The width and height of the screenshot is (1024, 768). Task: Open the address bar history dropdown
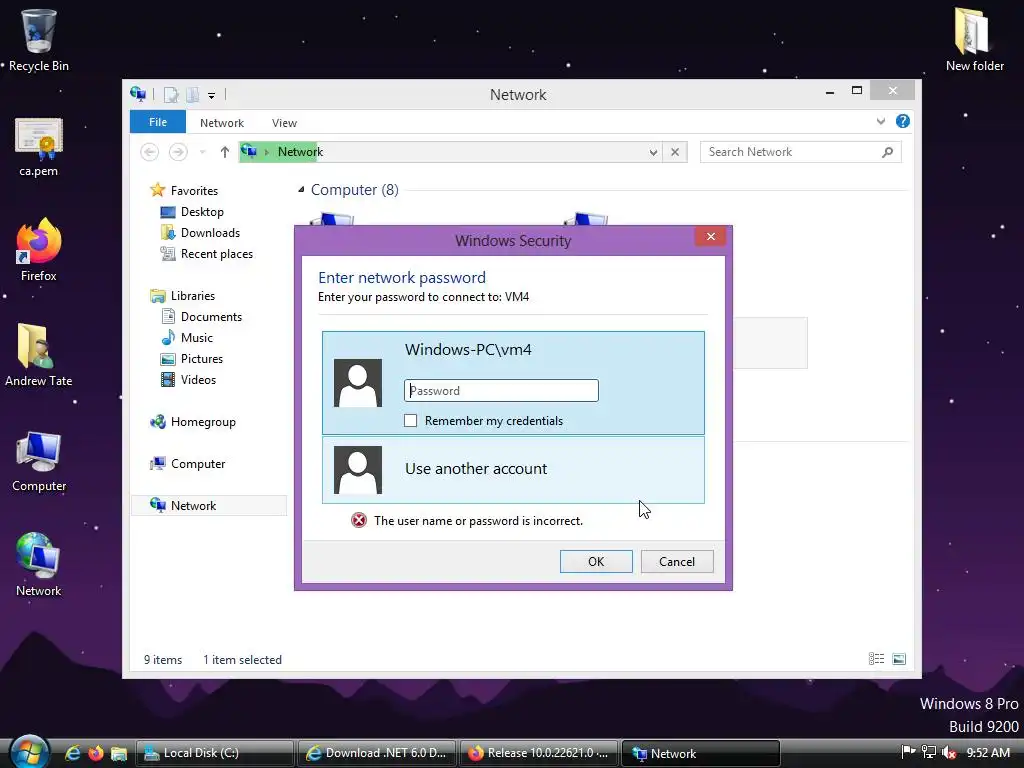[653, 152]
